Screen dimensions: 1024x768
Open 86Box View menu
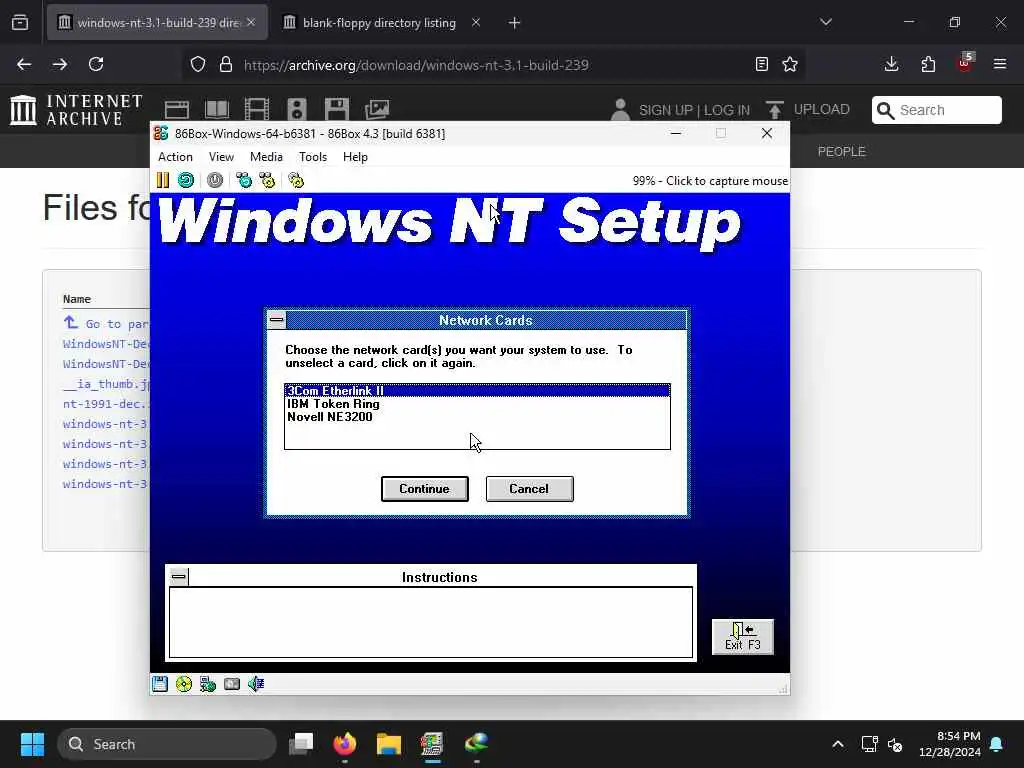point(221,157)
